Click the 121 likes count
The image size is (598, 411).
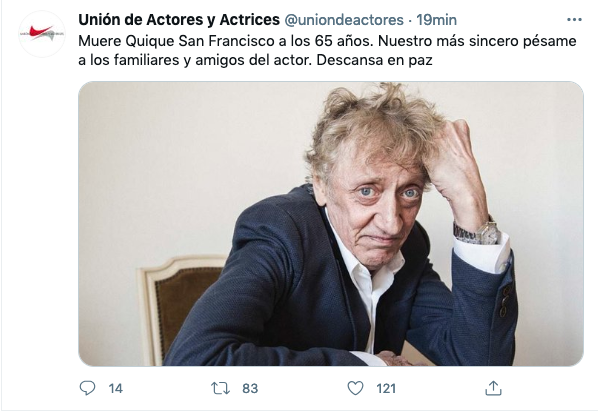pyautogui.click(x=386, y=389)
